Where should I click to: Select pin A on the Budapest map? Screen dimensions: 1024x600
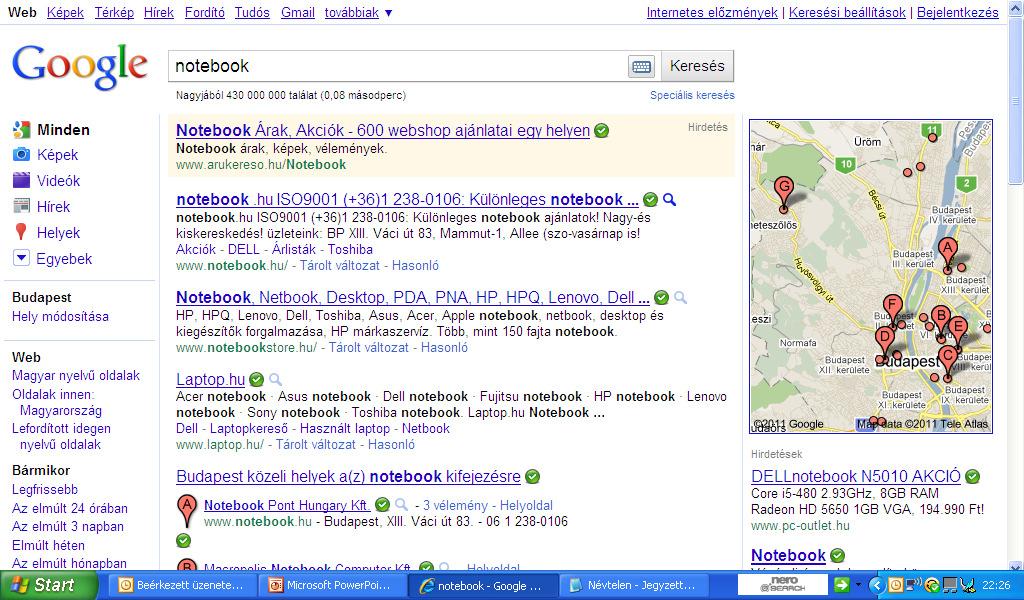[x=948, y=254]
